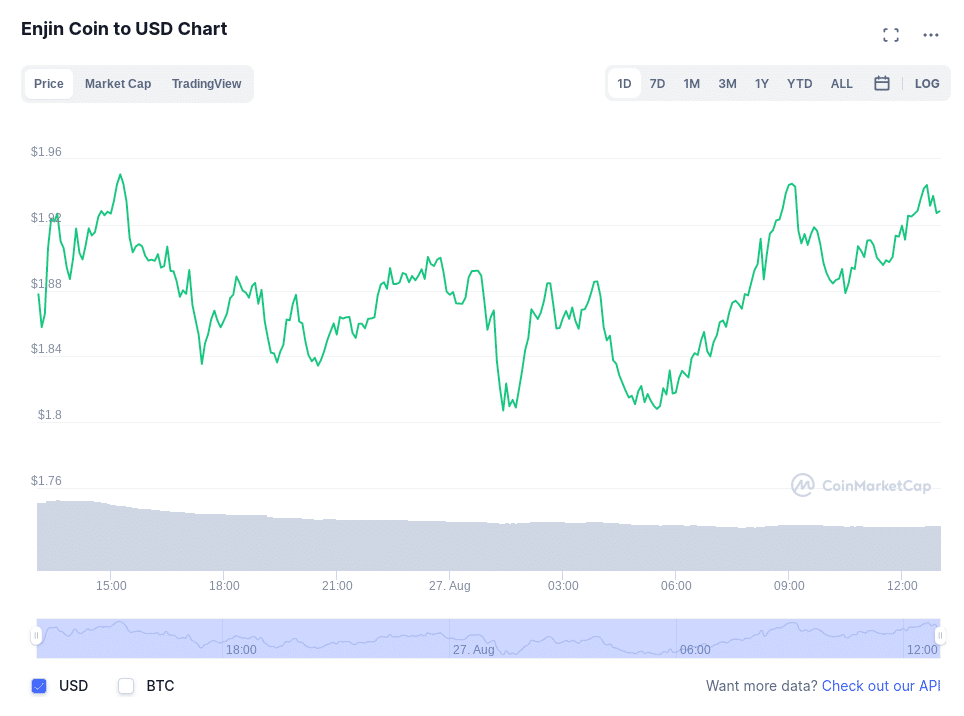Click the mini navigator chart at 27. Aug
Screen dimensions: 964x716
(473, 649)
